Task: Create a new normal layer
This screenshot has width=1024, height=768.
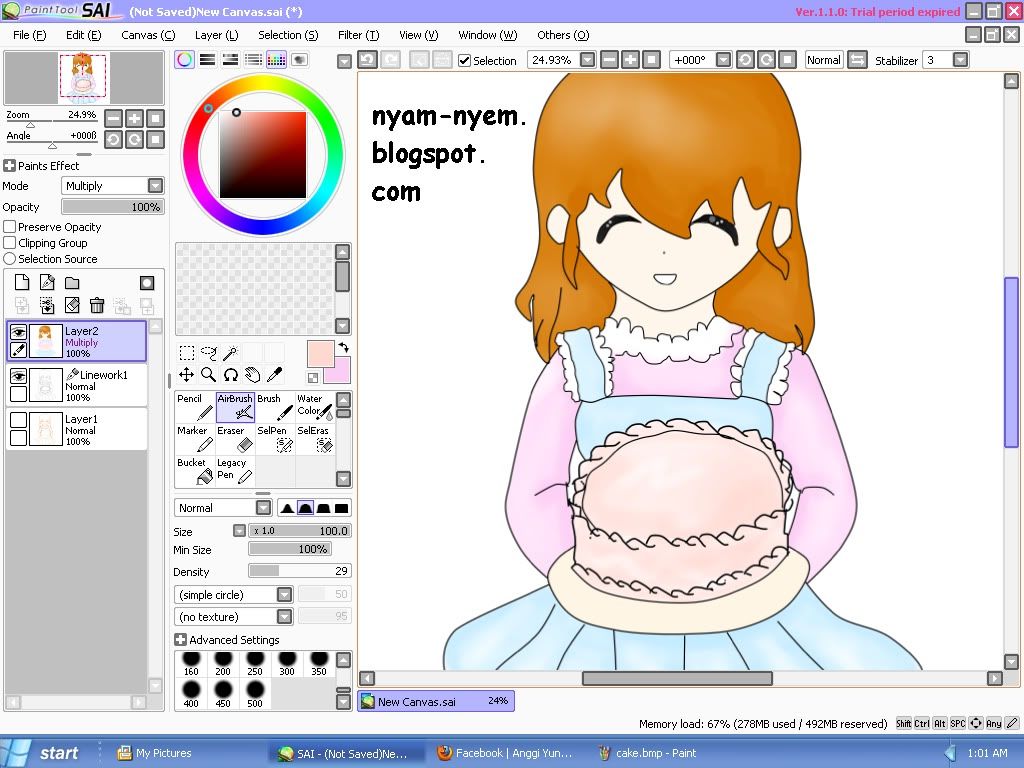Action: 22,282
